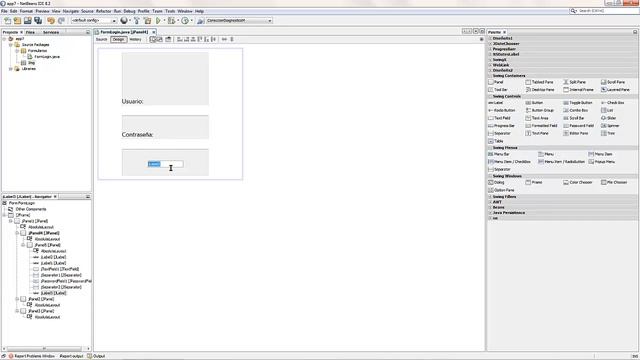This screenshot has height=360, width=640.
Task: Open the Tools menu
Action: click(x=170, y=11)
